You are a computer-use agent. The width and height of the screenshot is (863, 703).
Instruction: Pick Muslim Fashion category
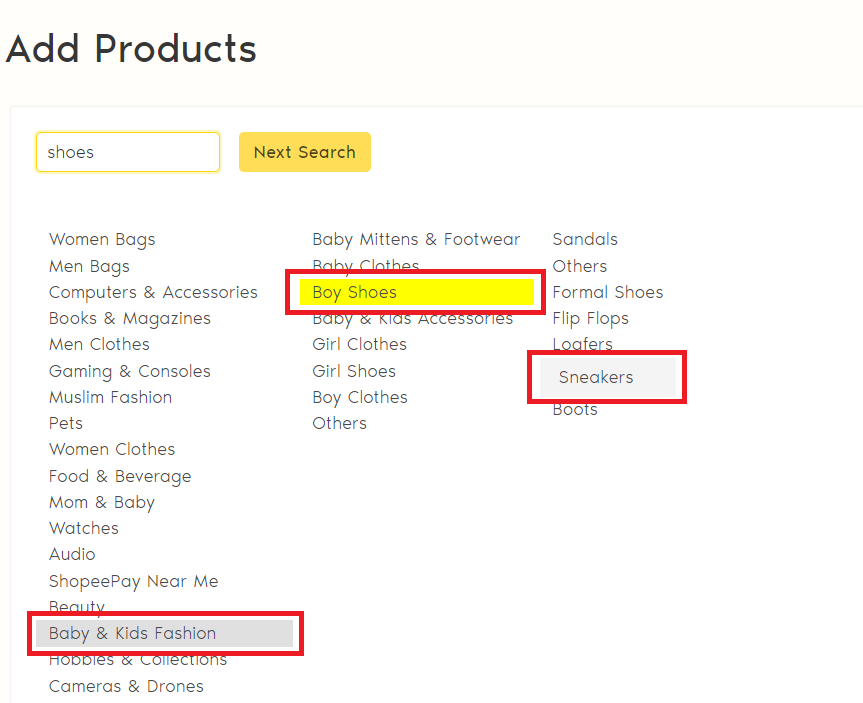pos(110,397)
